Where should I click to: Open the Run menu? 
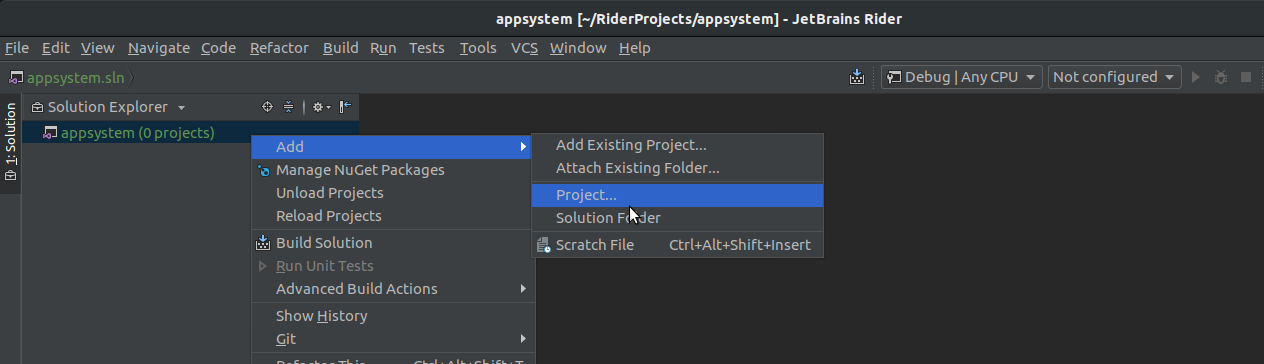point(383,48)
